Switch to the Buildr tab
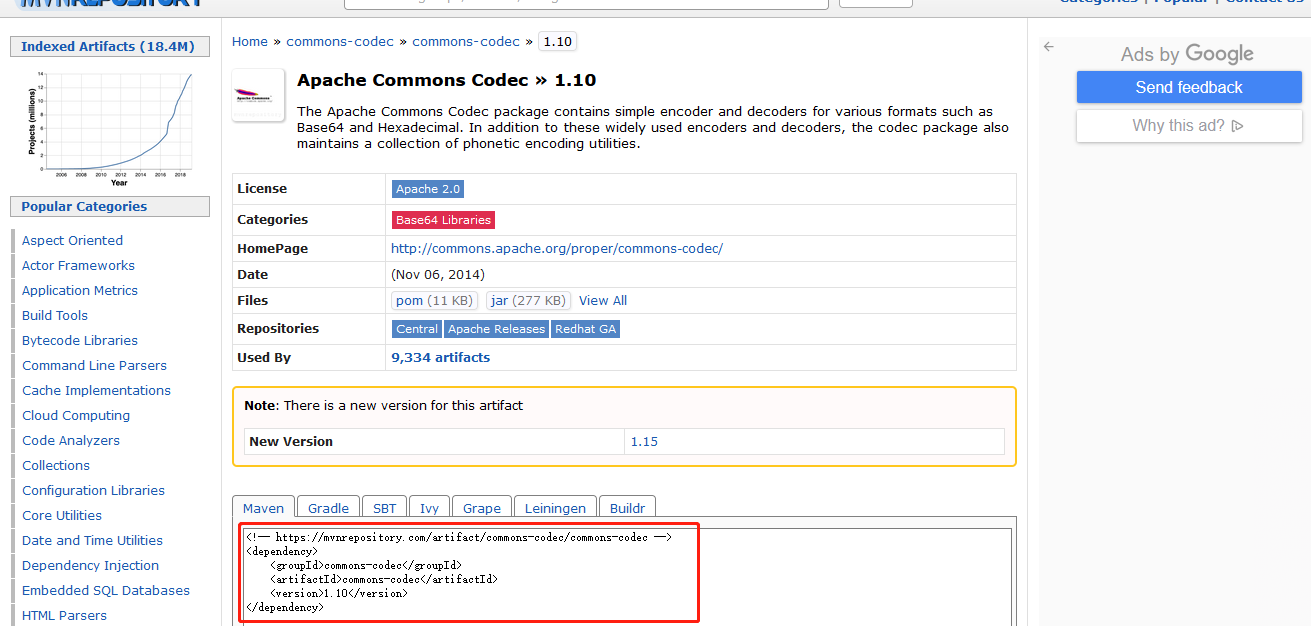Image resolution: width=1311 pixels, height=626 pixels. click(x=628, y=508)
